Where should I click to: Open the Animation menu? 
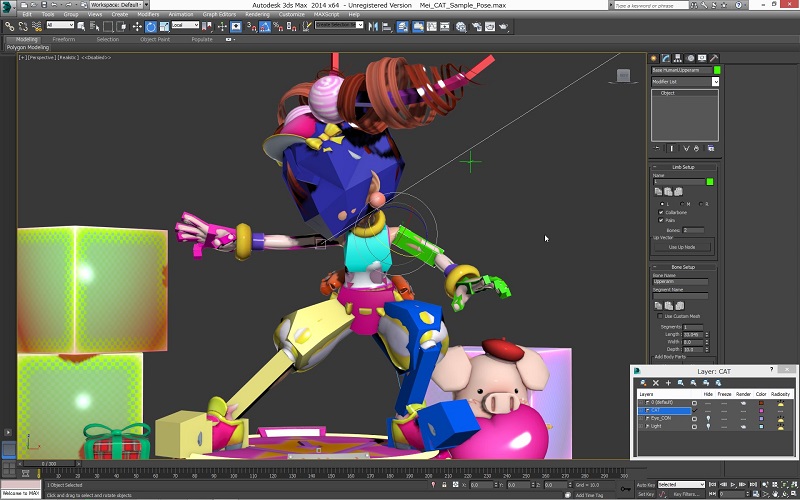tap(181, 14)
